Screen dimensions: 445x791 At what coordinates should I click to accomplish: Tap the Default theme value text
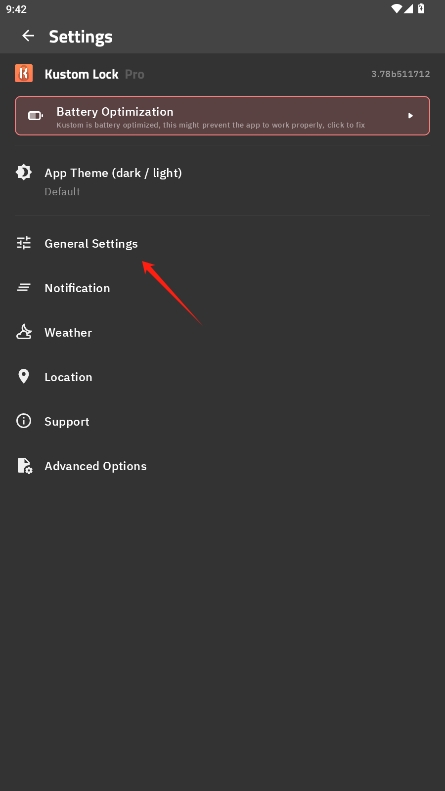click(x=62, y=192)
